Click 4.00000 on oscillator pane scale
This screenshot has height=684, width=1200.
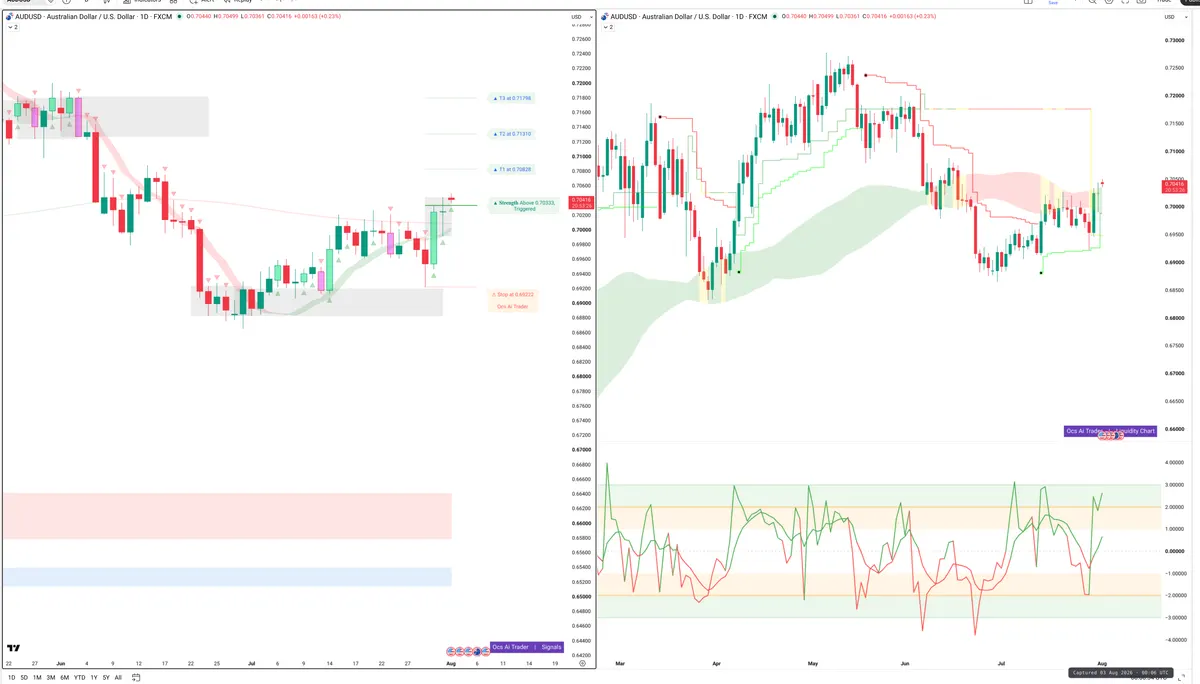(1175, 463)
